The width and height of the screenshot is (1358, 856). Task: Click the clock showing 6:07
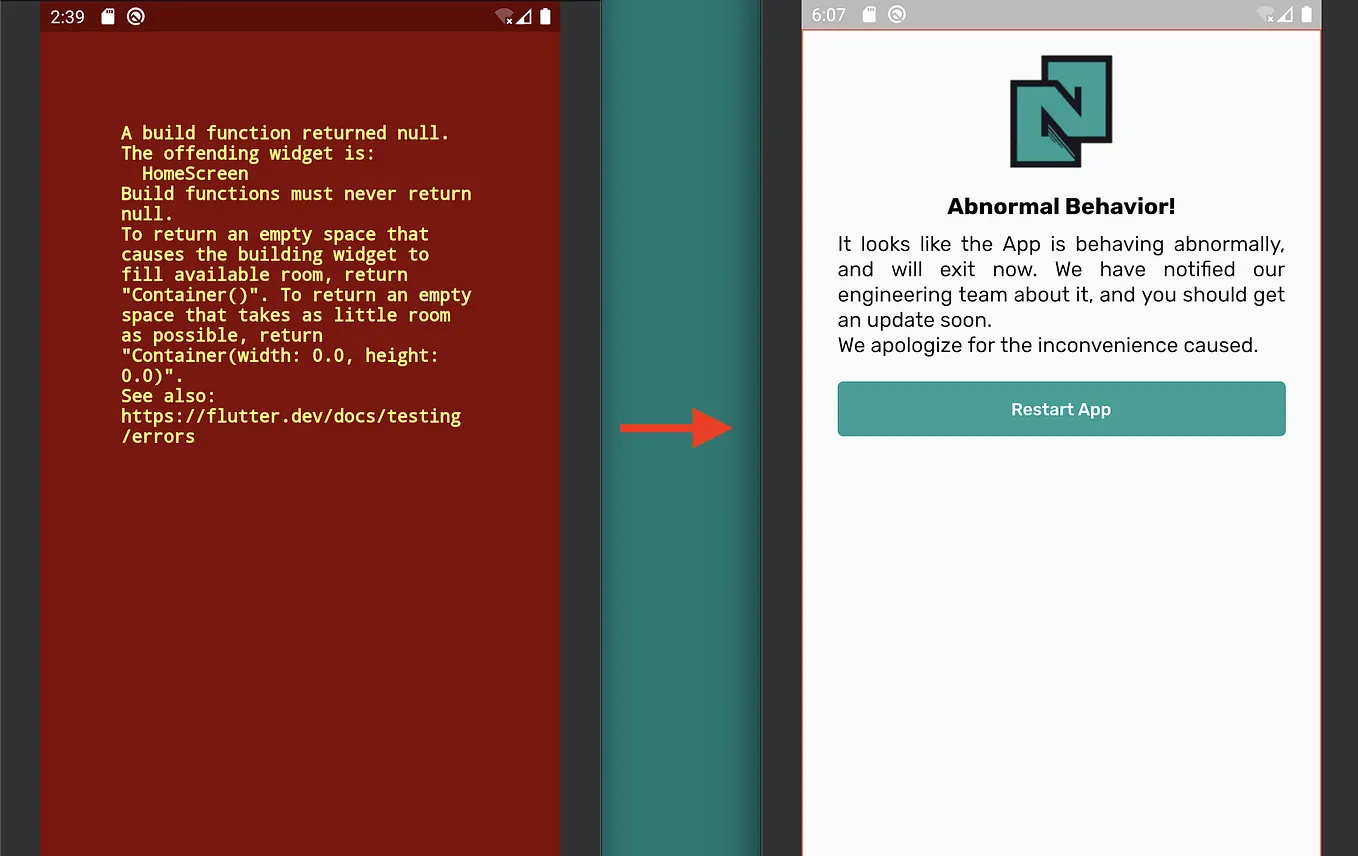pyautogui.click(x=828, y=15)
